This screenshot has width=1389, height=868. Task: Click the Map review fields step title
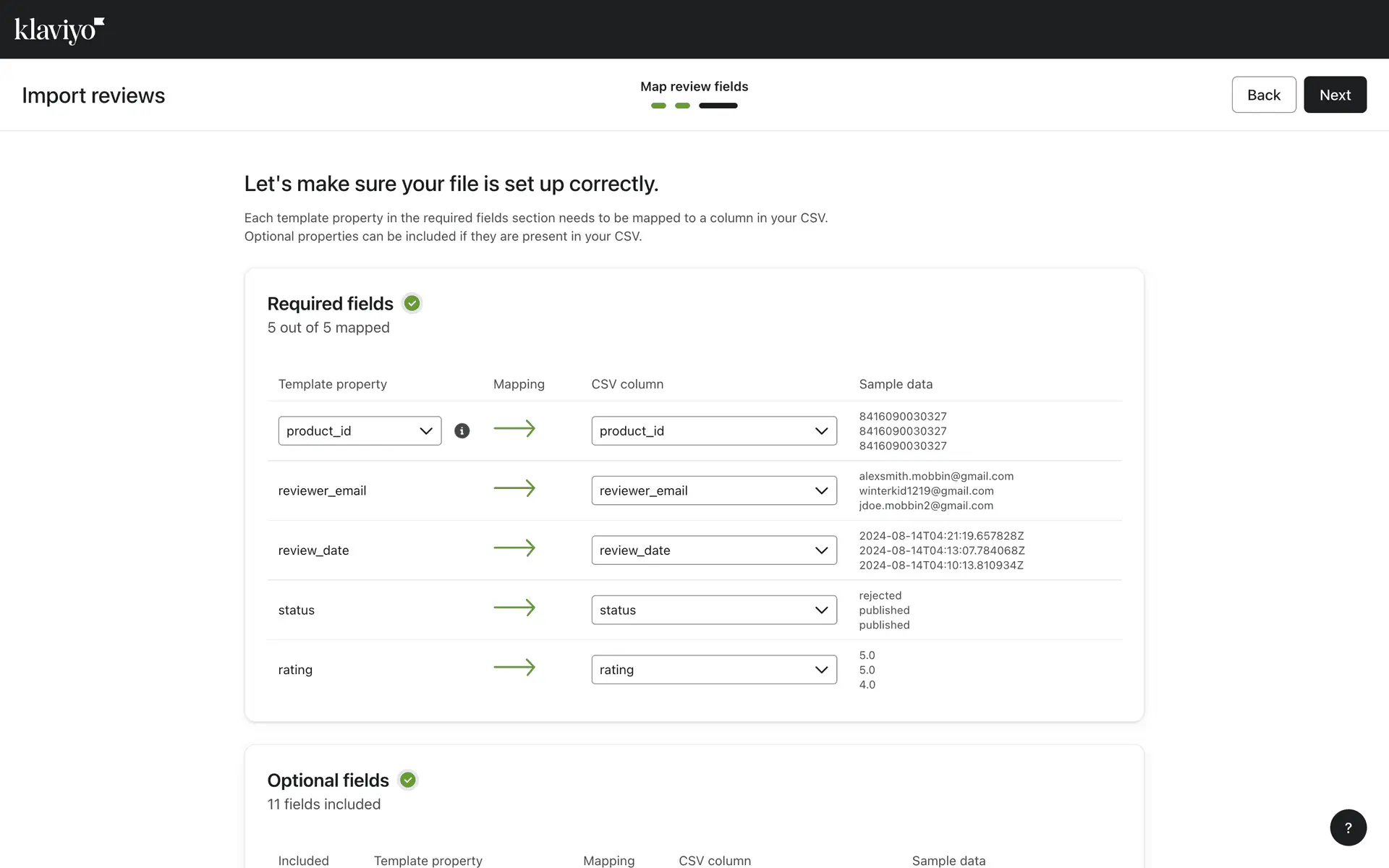[x=694, y=87]
